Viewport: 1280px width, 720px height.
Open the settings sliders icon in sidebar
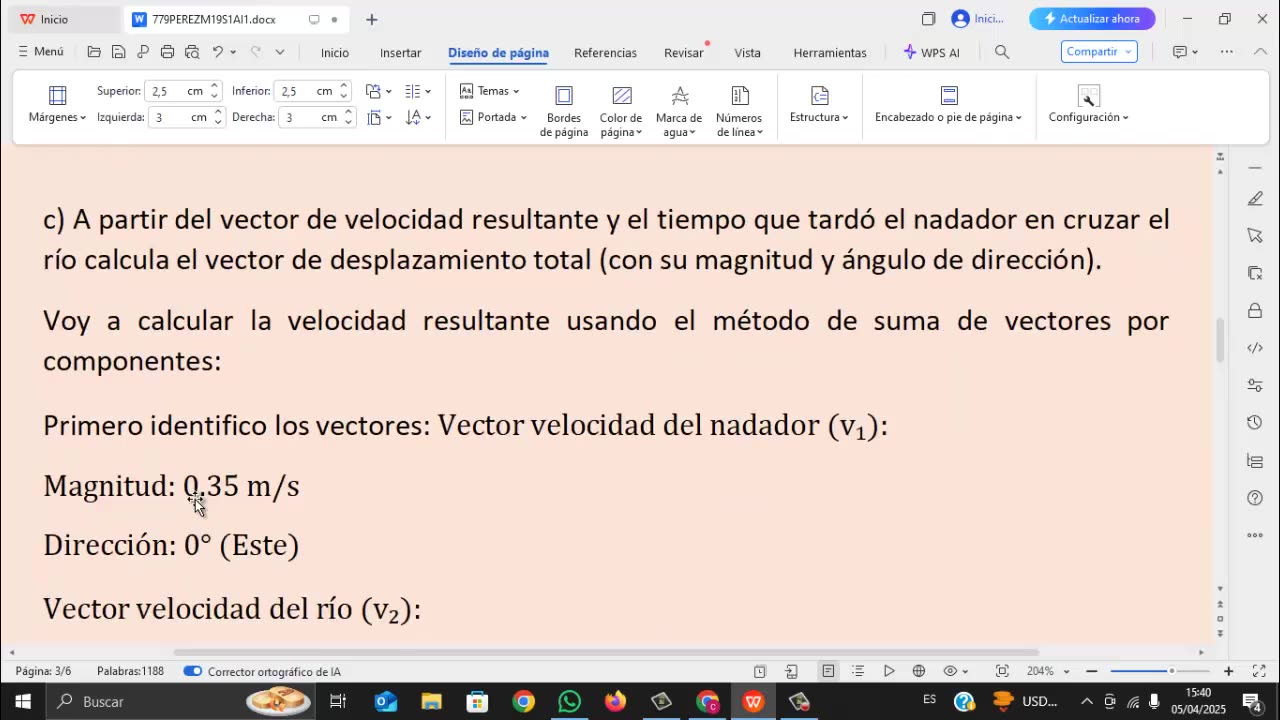(1255, 385)
